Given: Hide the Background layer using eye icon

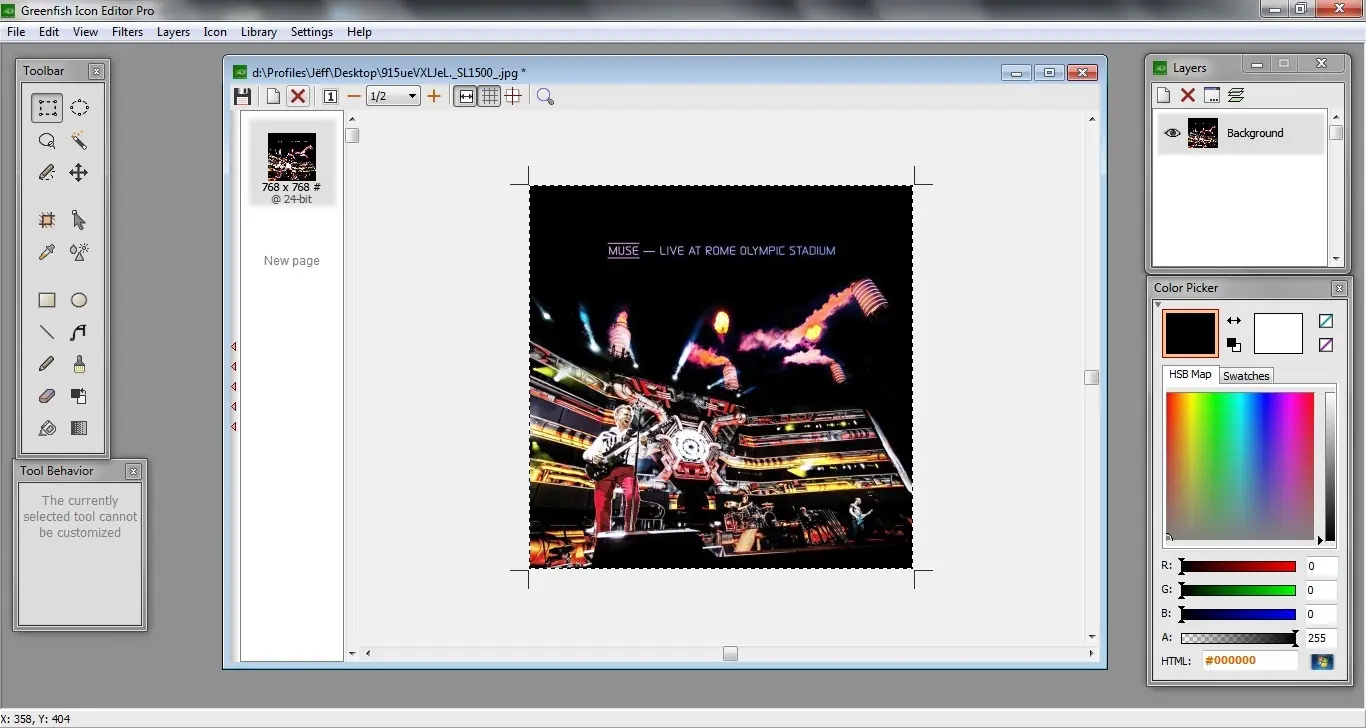Looking at the screenshot, I should click(x=1172, y=133).
